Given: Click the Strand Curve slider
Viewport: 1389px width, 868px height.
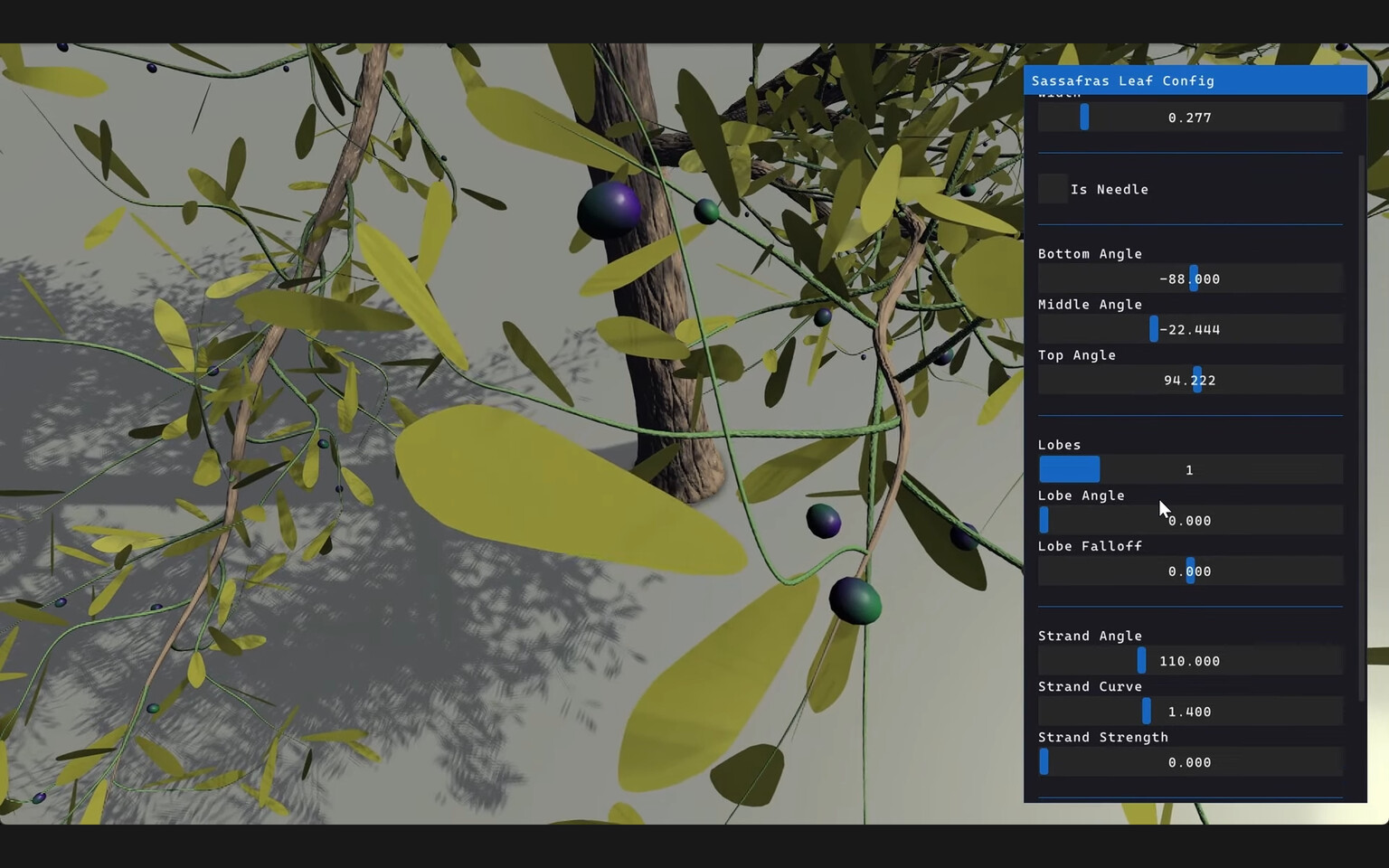Looking at the screenshot, I should tap(1190, 711).
